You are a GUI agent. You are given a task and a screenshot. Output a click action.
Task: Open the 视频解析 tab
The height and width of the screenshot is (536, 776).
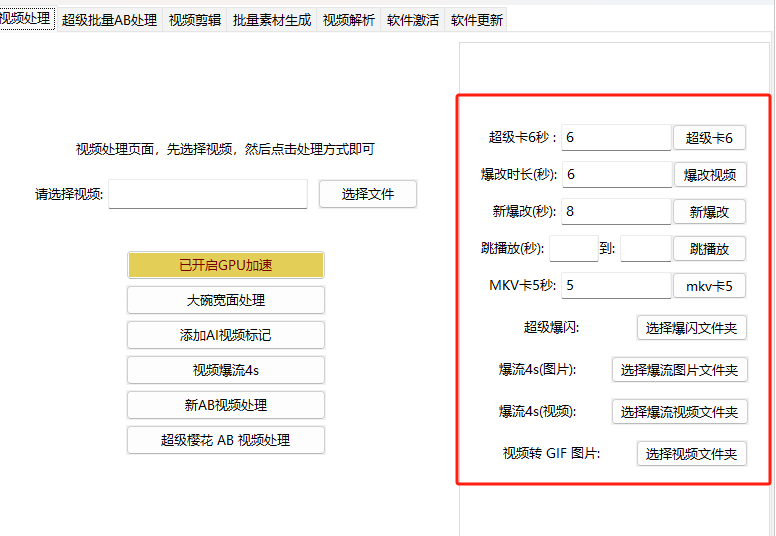point(348,20)
